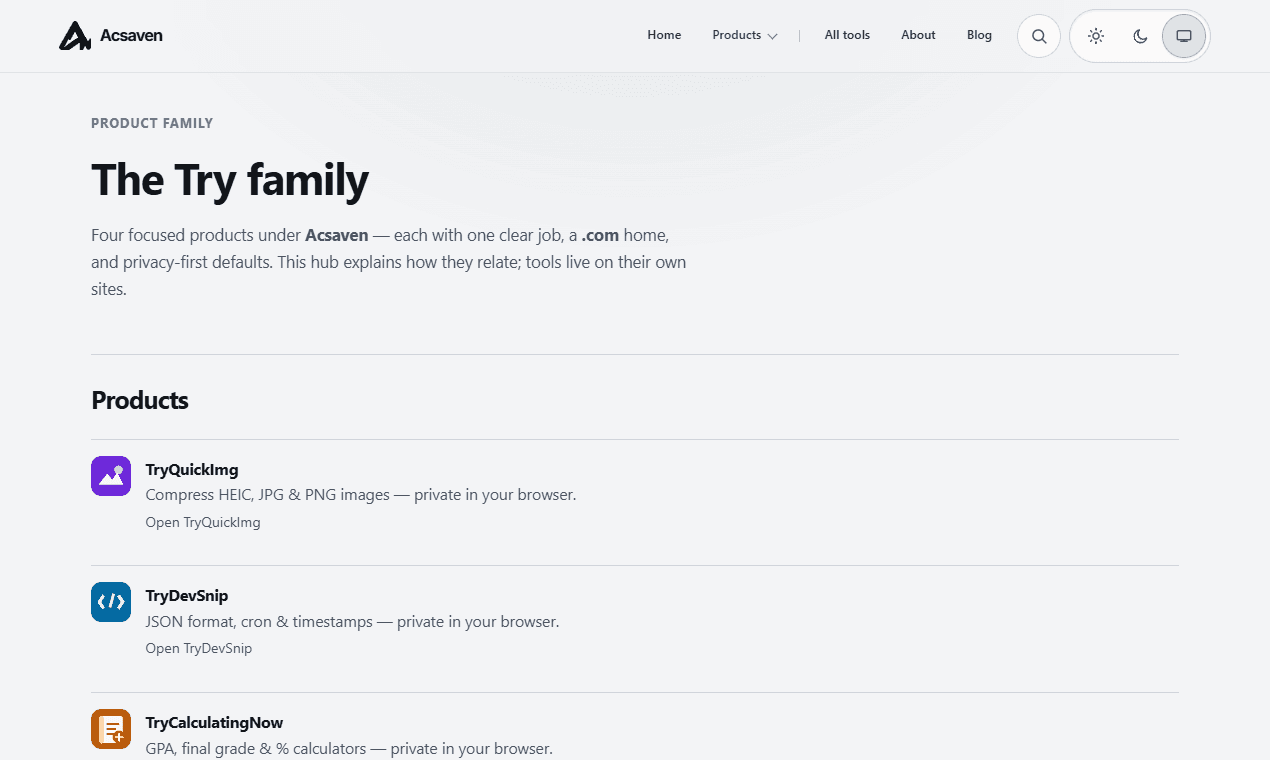The height and width of the screenshot is (760, 1270).
Task: Follow the Open TryQuickImg link
Action: click(x=203, y=522)
